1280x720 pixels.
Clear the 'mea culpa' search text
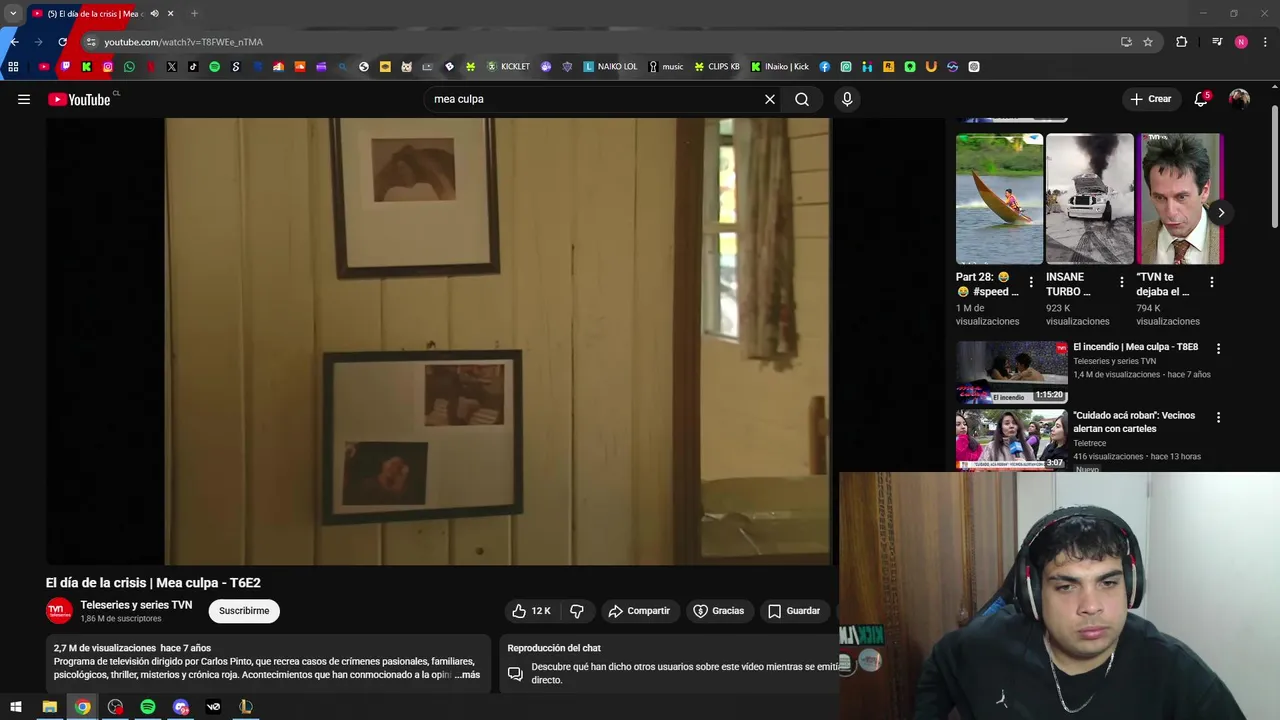click(x=770, y=99)
